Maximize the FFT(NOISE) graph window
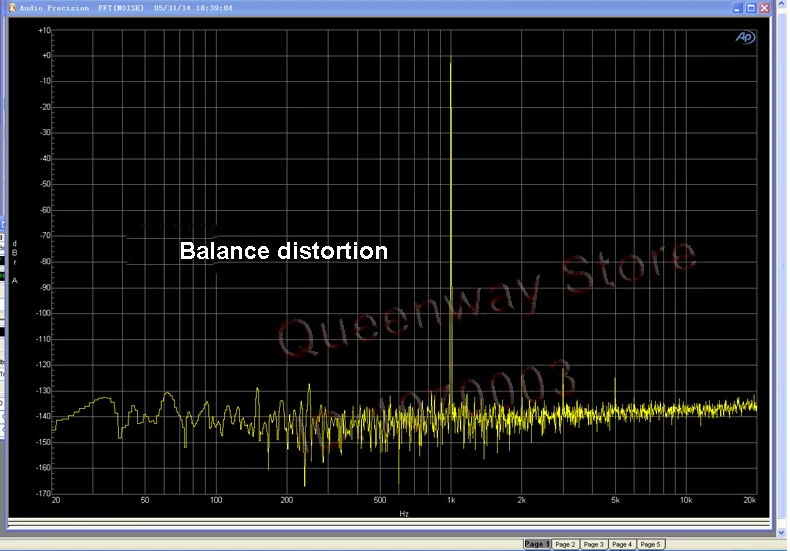790x551 pixels. (x=751, y=8)
